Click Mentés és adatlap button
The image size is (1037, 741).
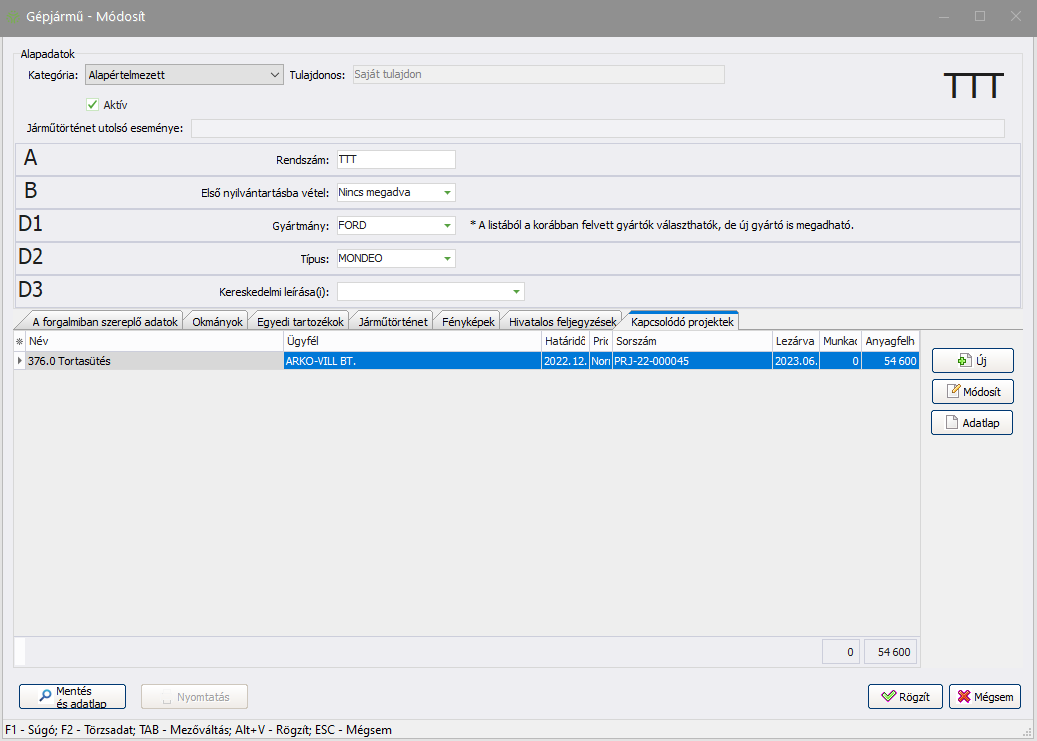tap(72, 697)
